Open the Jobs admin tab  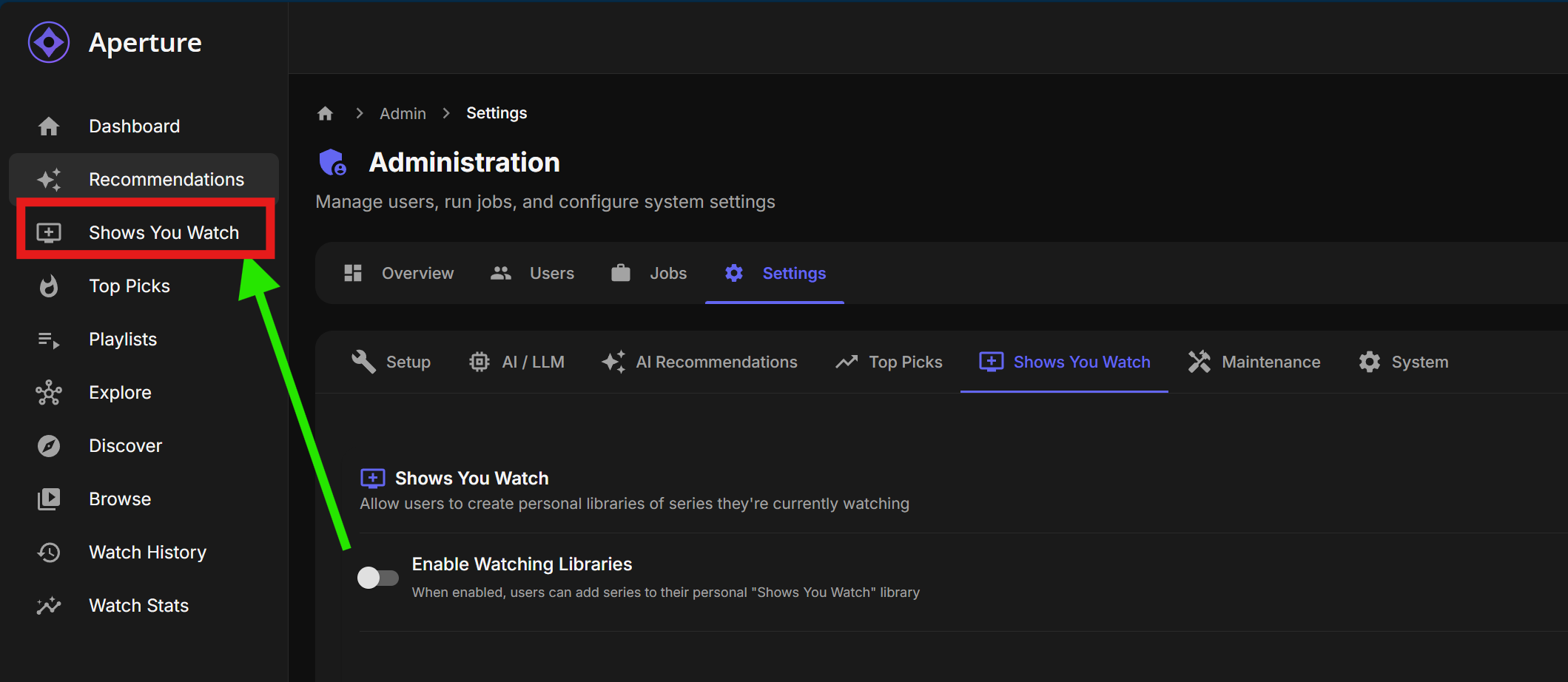click(x=649, y=274)
